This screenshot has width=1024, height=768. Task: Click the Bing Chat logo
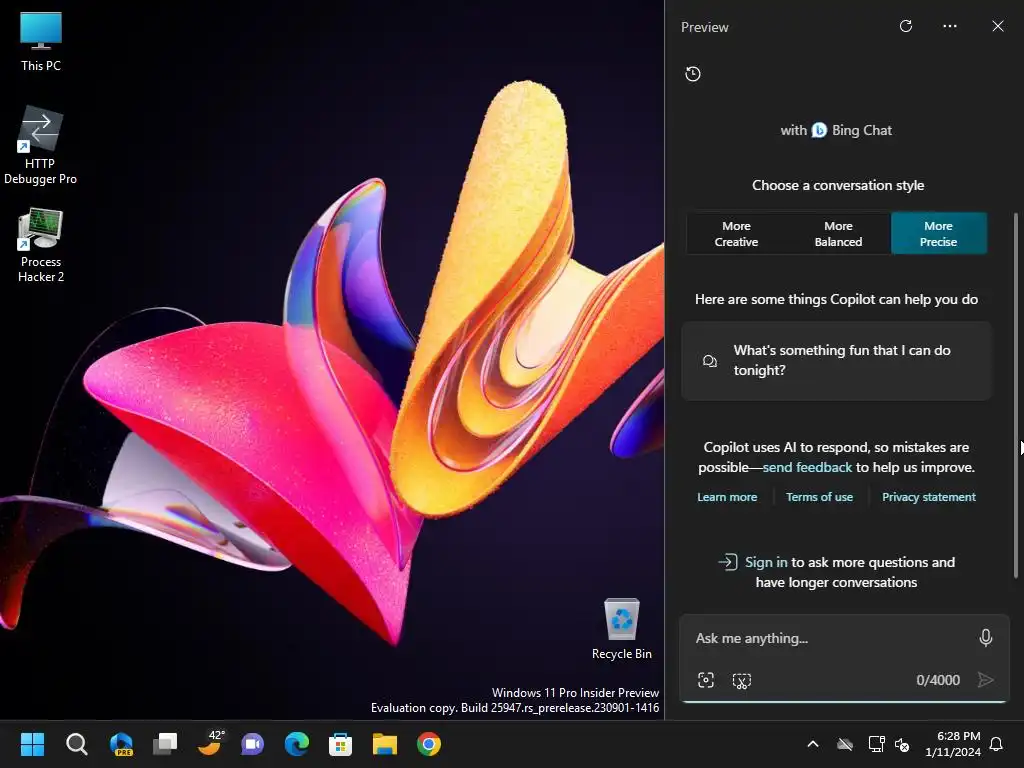[819, 130]
